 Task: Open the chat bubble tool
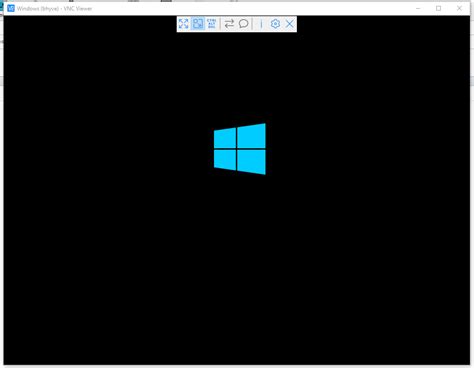point(244,24)
